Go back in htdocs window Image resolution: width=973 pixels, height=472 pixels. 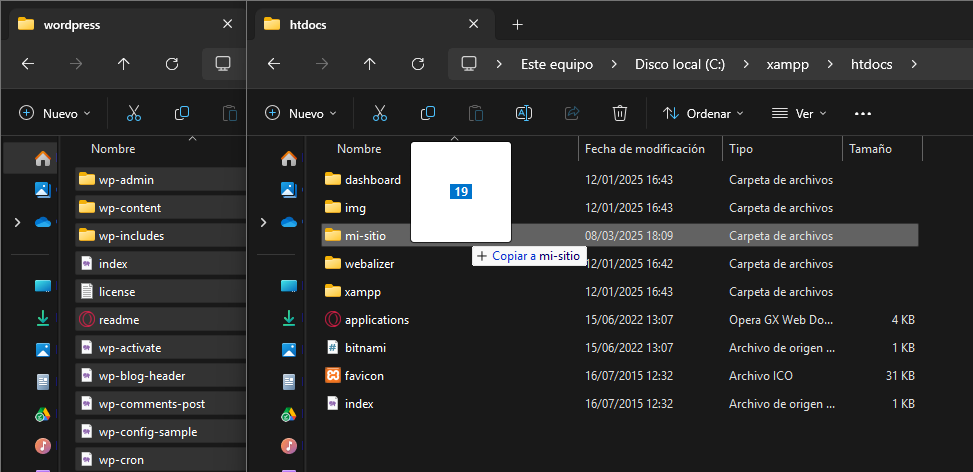click(274, 64)
